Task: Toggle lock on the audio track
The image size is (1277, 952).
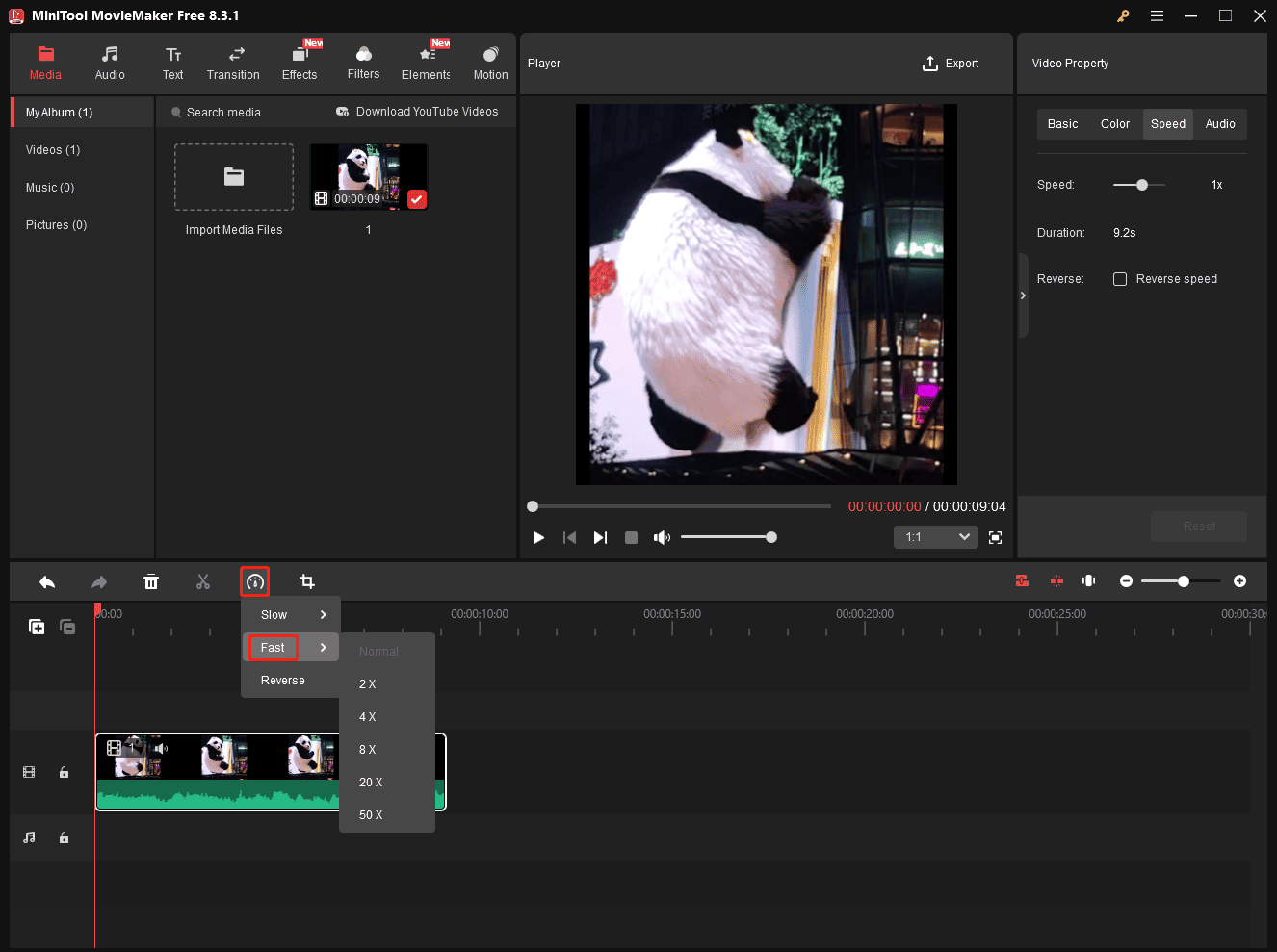Action: point(65,837)
